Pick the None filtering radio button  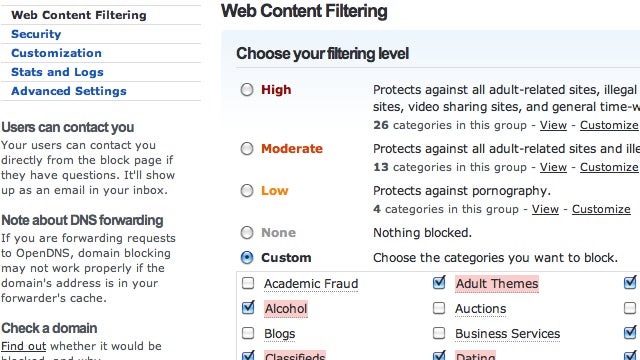(247, 233)
